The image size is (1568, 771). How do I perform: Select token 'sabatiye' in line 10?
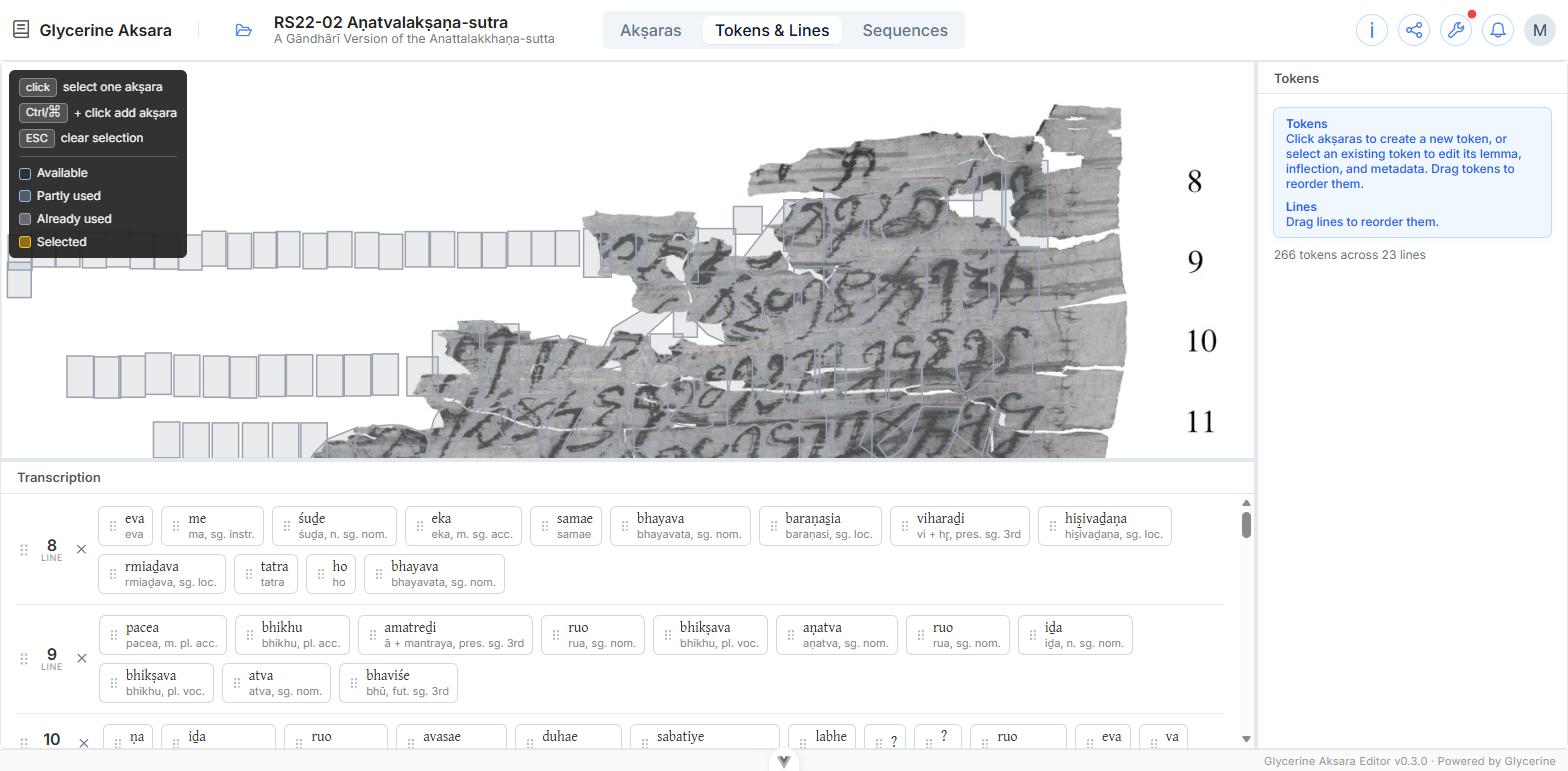(x=704, y=738)
